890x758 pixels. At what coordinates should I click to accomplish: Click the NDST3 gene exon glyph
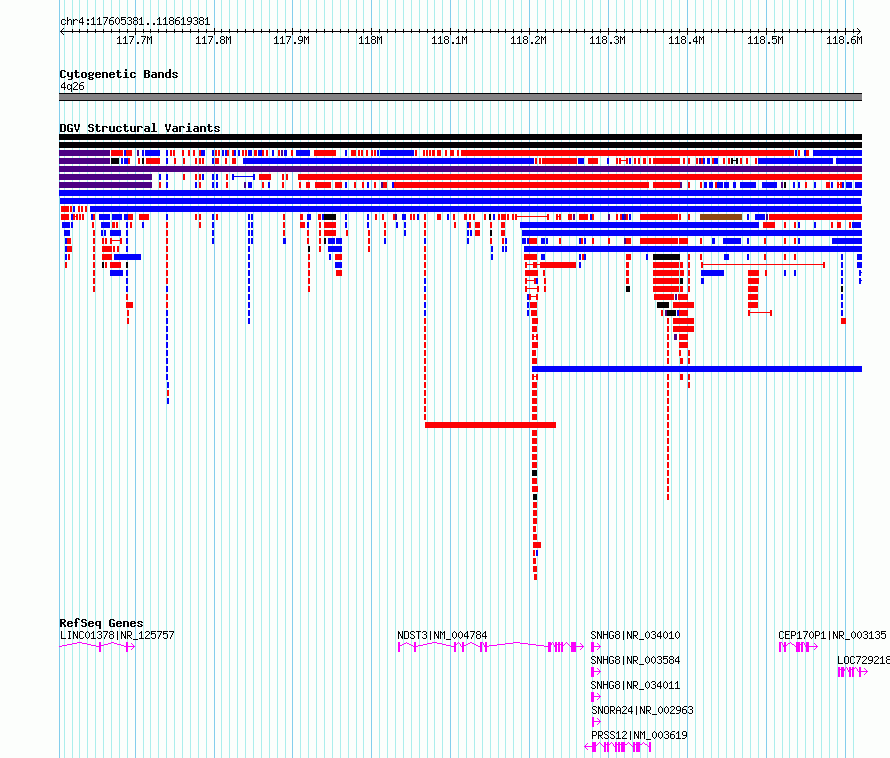click(490, 647)
